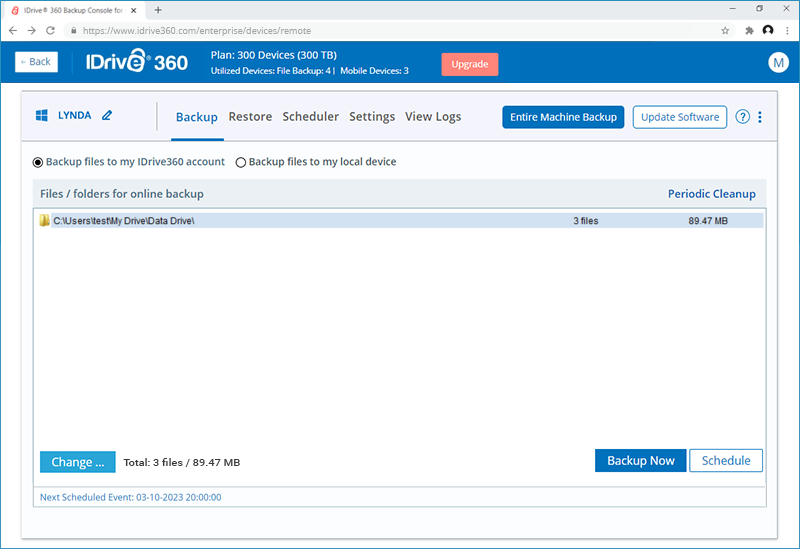Click Update Software

pos(680,117)
